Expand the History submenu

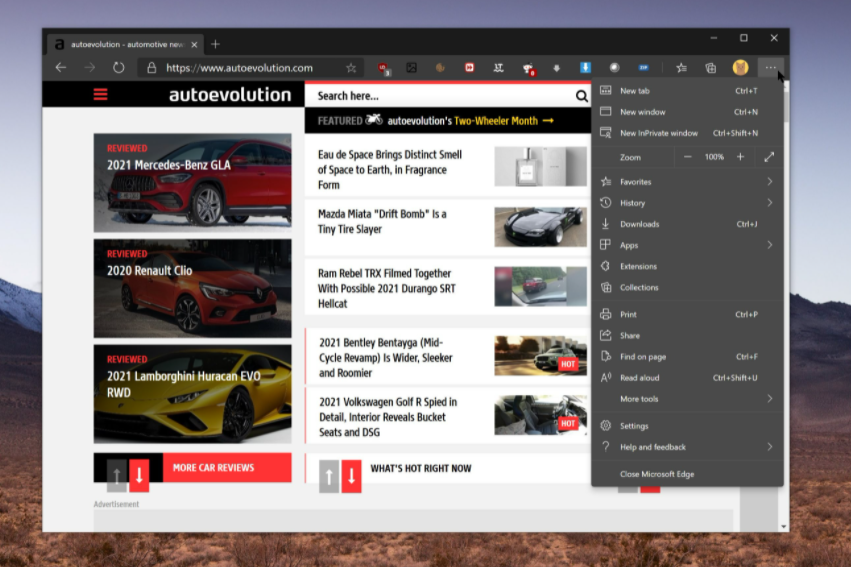tap(770, 203)
